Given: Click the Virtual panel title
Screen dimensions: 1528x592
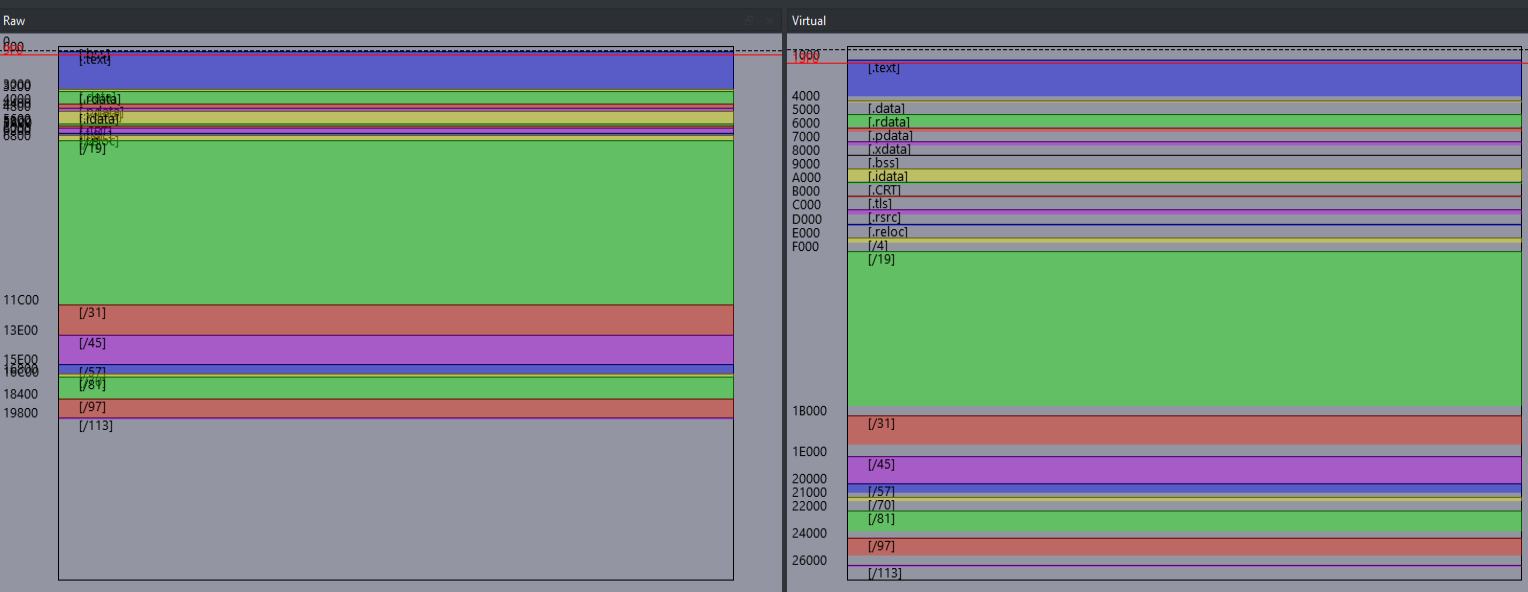Looking at the screenshot, I should click(808, 21).
